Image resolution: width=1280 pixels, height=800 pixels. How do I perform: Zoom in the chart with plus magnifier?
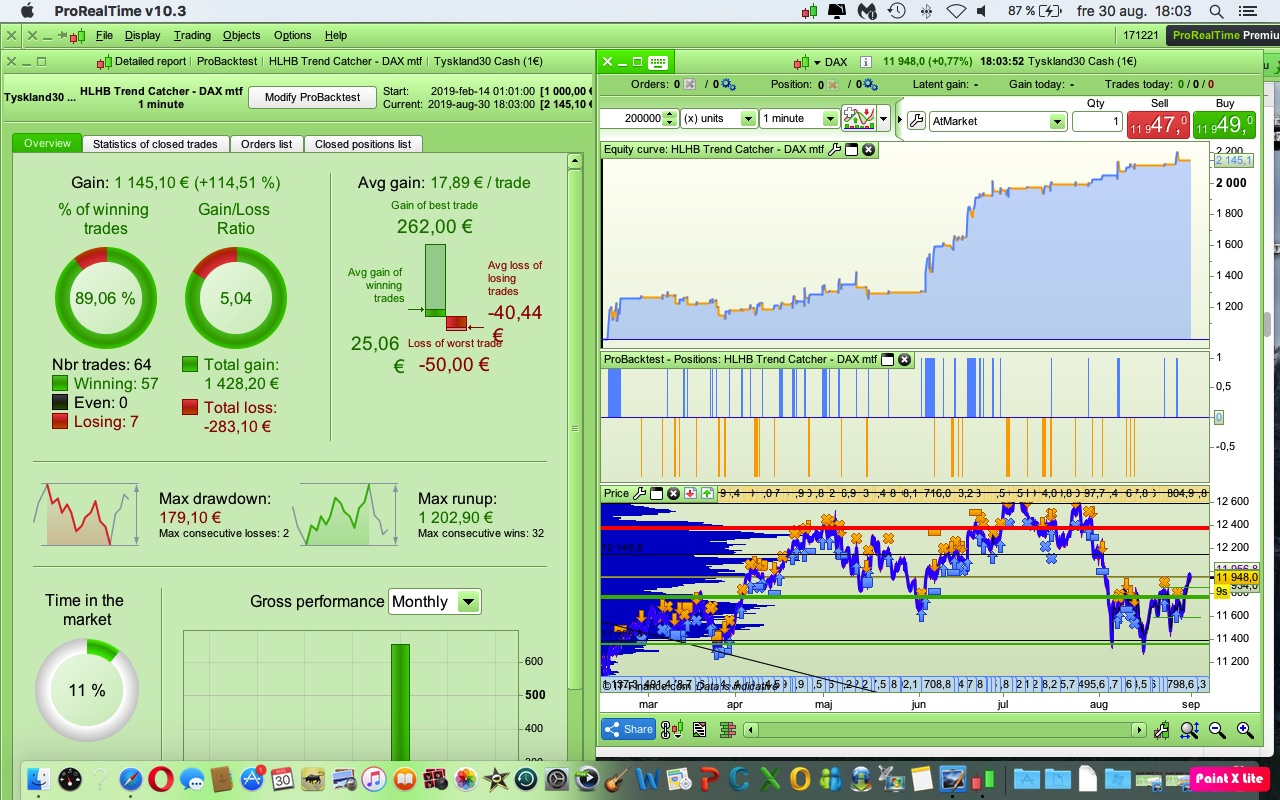click(x=1244, y=730)
